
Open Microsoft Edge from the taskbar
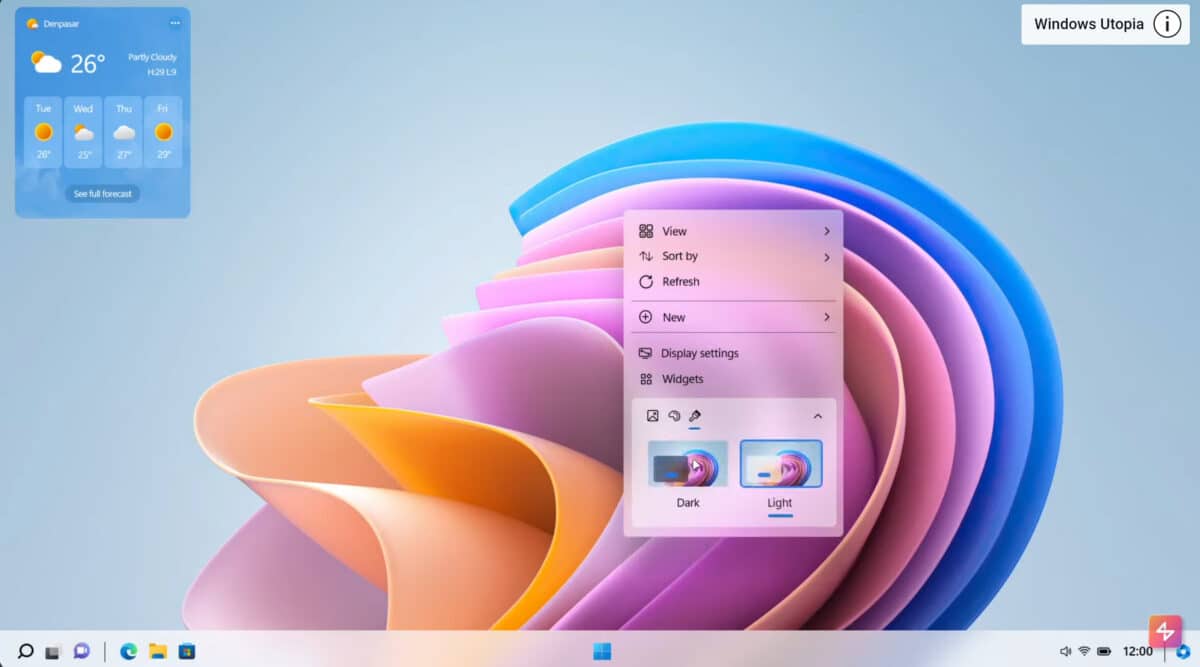tap(128, 651)
